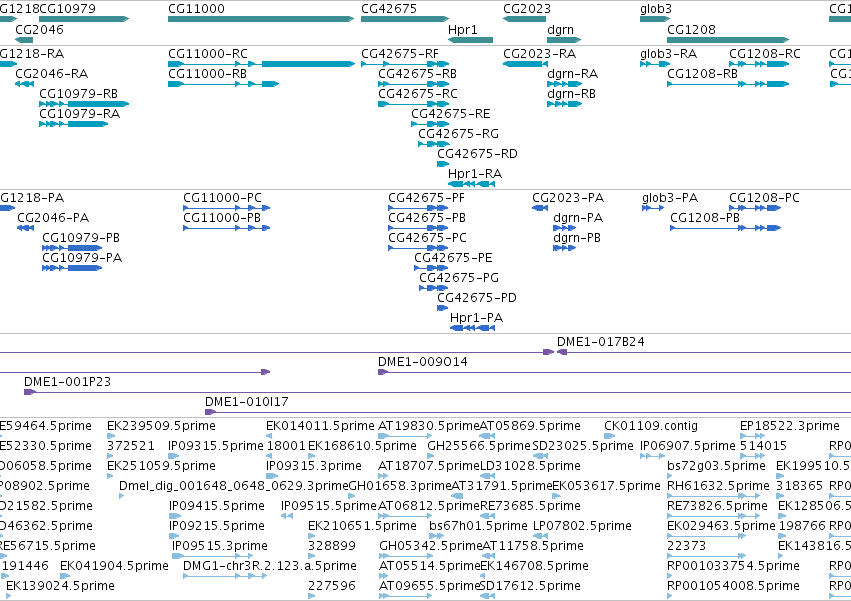Click EST IP06907.5prime
The width and height of the screenshot is (851, 601).
[x=687, y=447]
